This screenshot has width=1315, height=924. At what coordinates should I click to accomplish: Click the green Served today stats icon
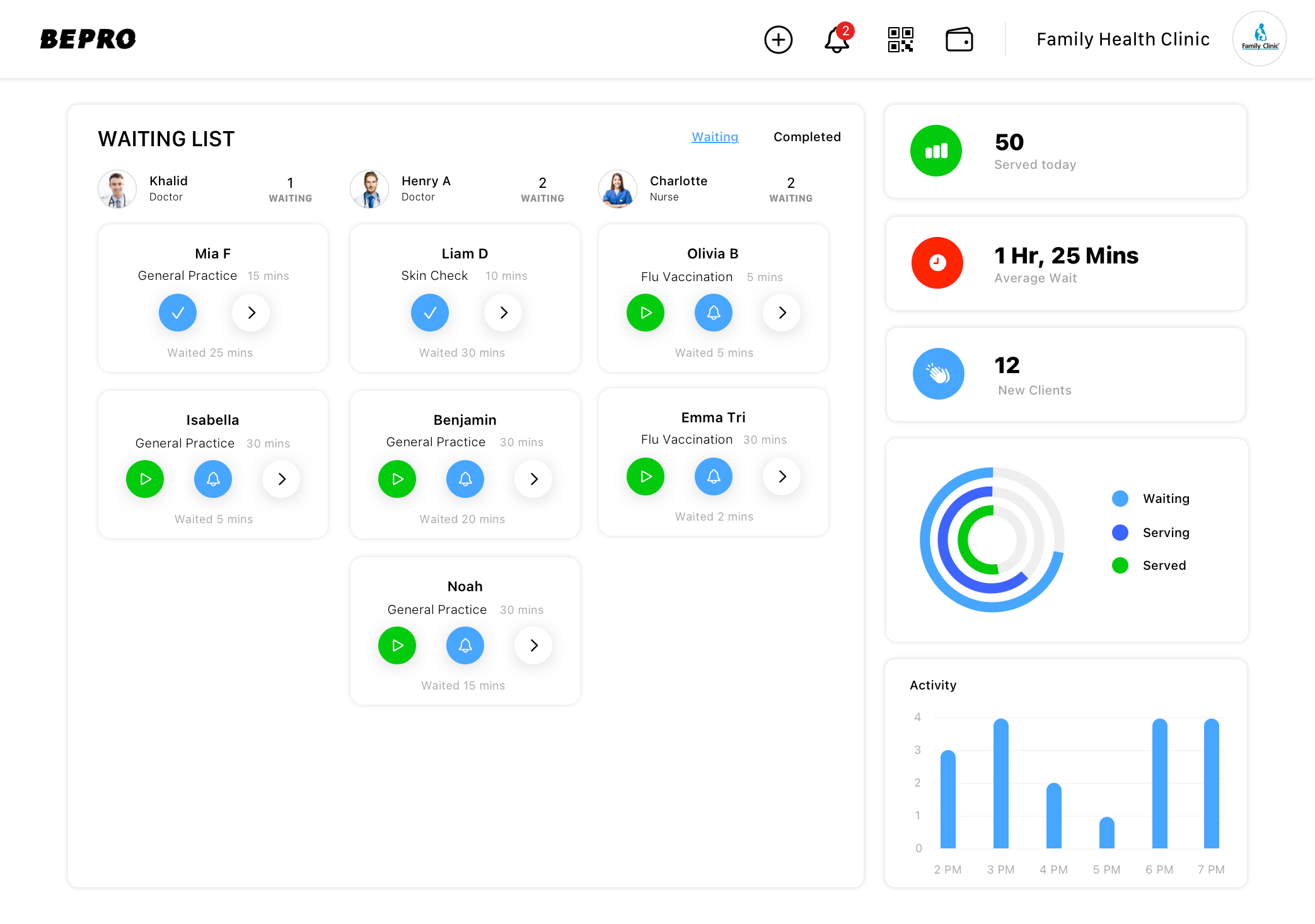936,151
